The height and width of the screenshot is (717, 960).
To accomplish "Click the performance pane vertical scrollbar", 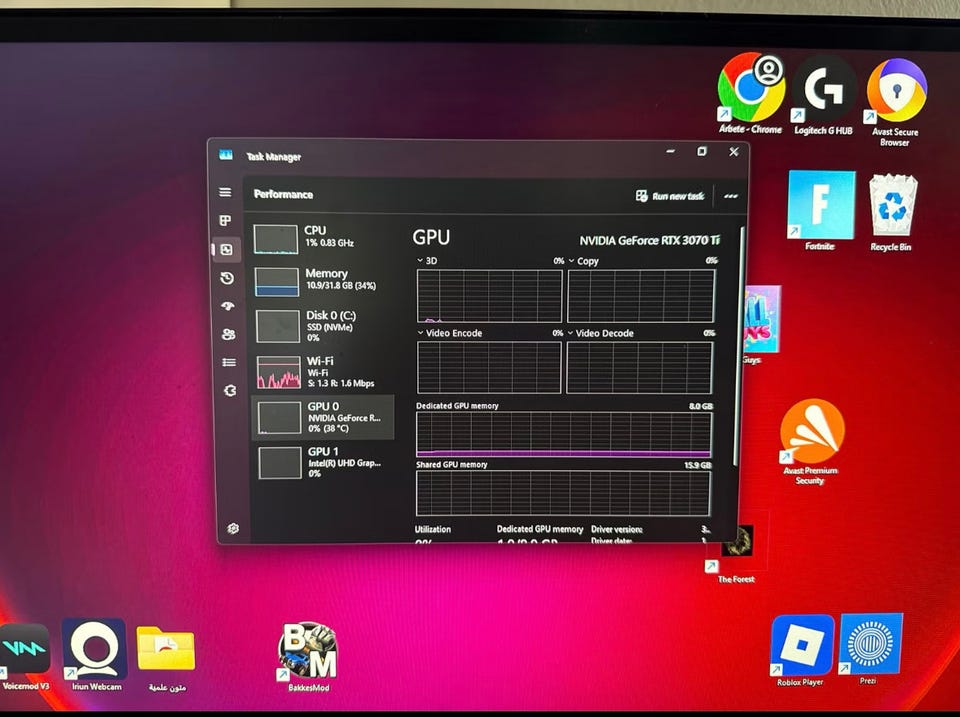I will tap(738, 346).
